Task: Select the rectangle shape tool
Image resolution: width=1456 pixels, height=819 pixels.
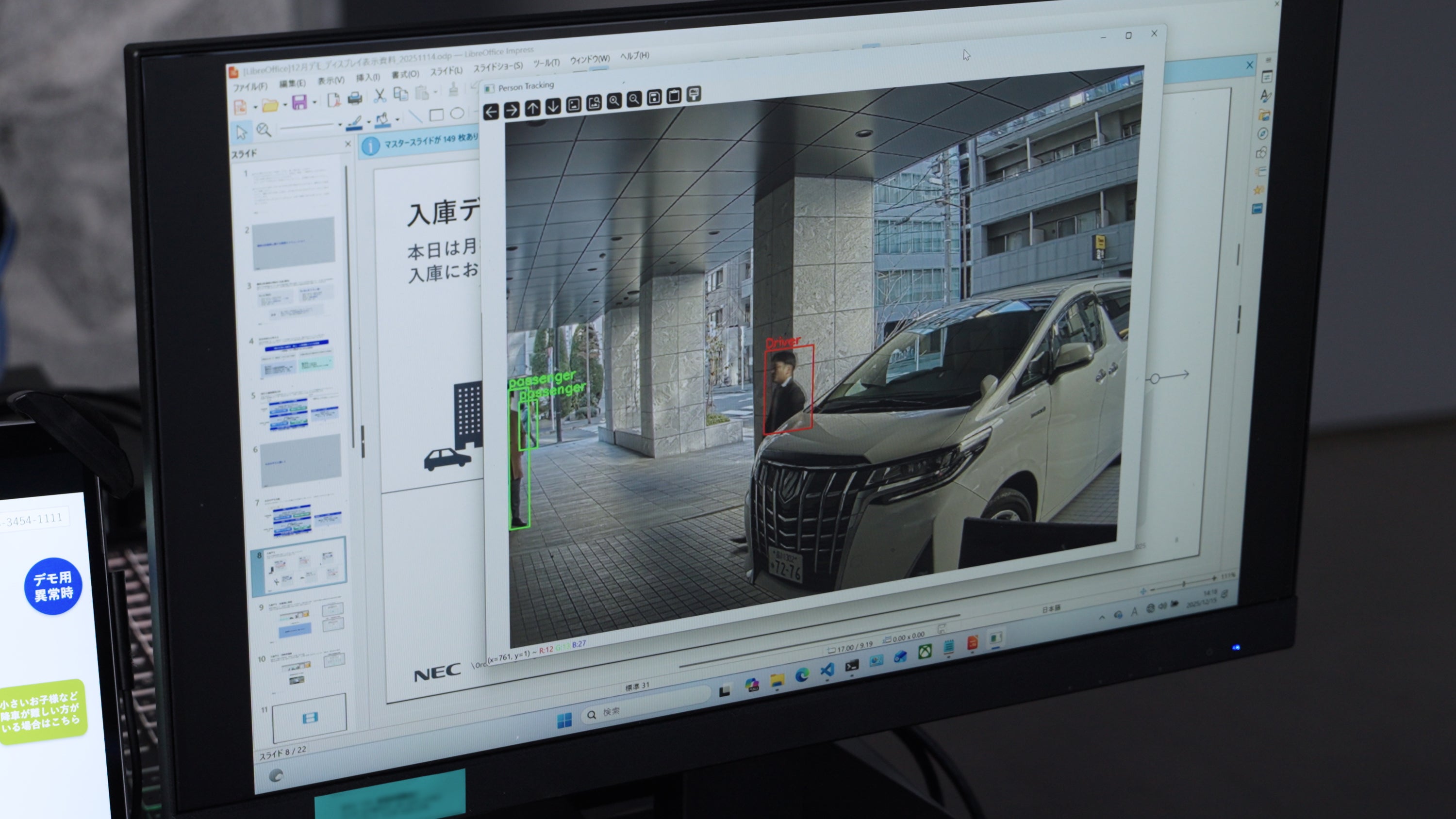Action: tap(436, 115)
